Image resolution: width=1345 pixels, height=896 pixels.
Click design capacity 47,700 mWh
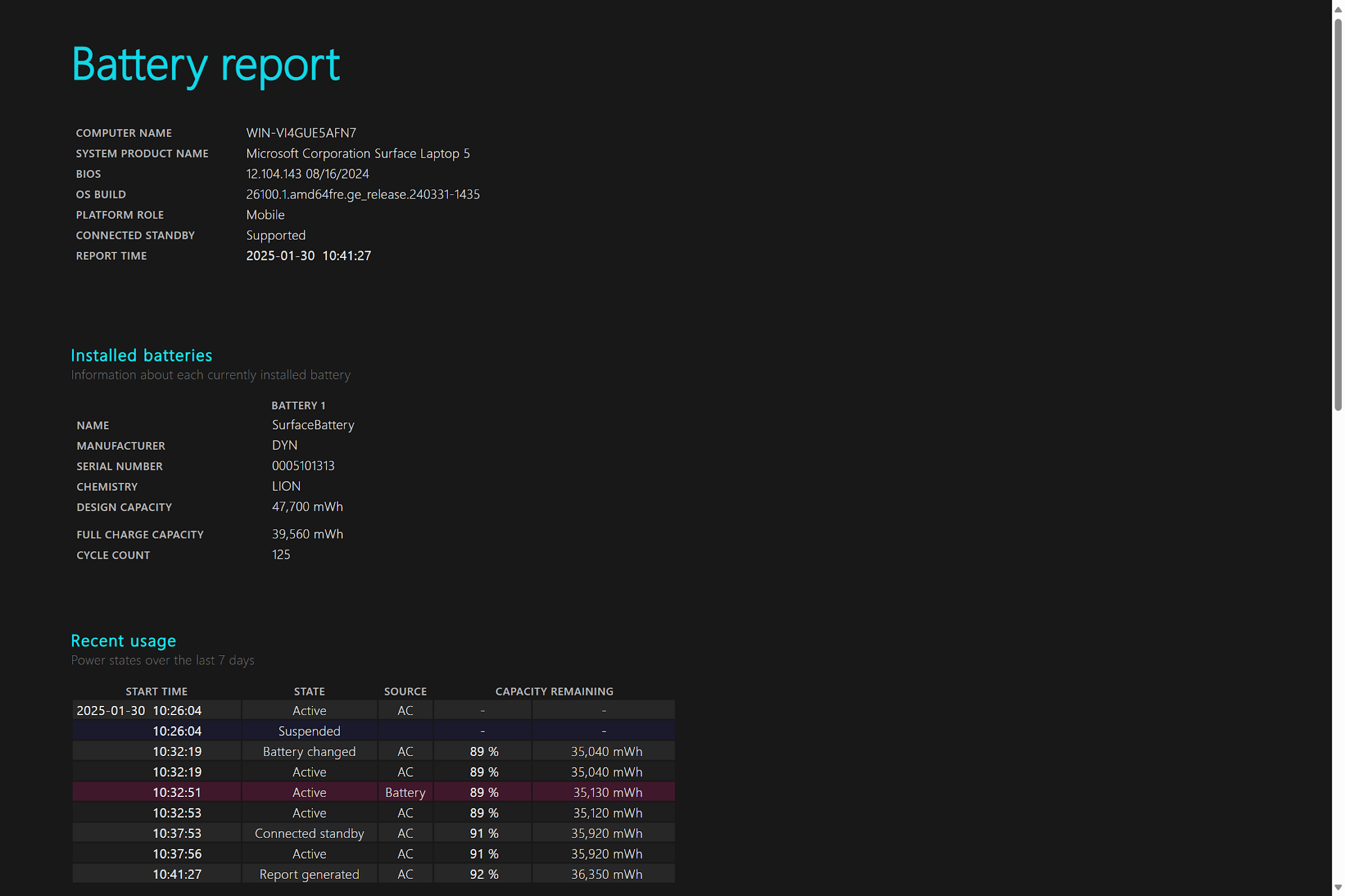pyautogui.click(x=308, y=507)
